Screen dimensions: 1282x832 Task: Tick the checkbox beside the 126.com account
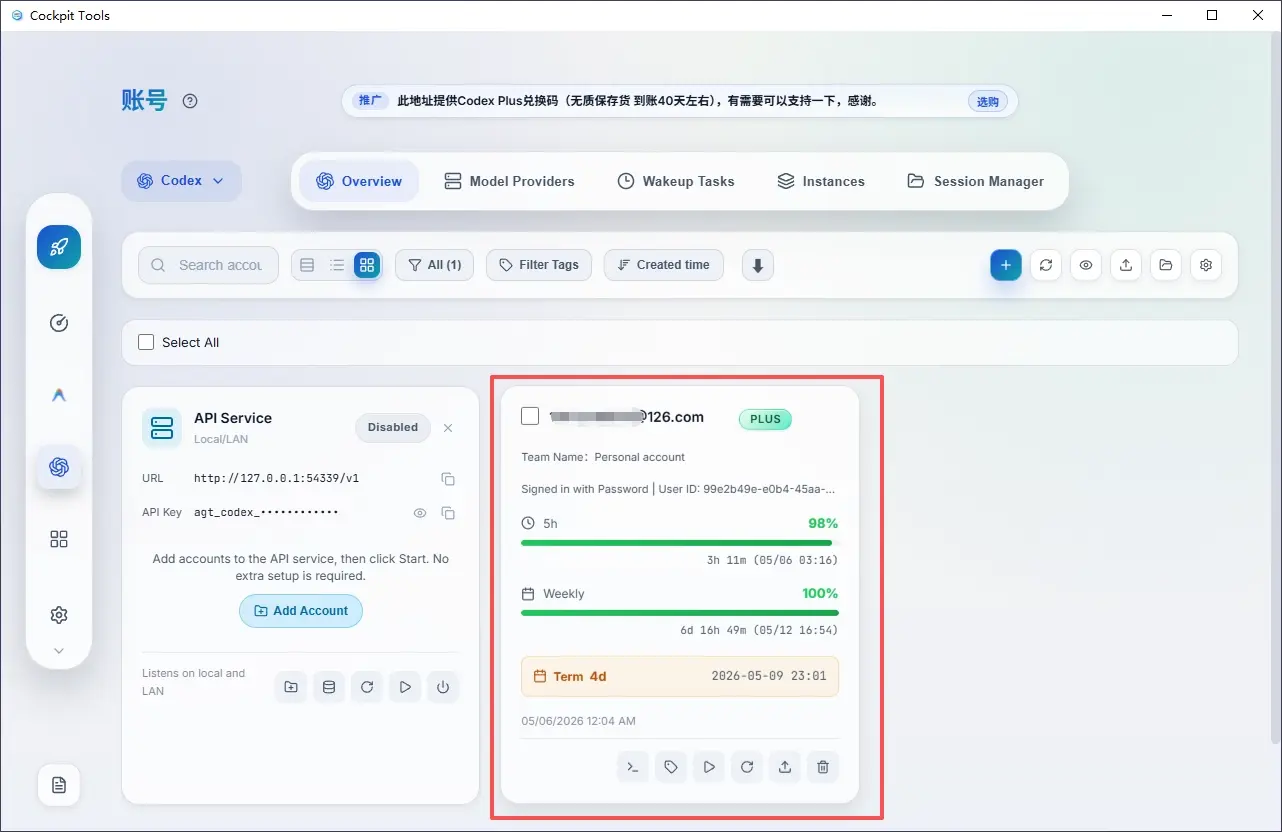tap(530, 416)
